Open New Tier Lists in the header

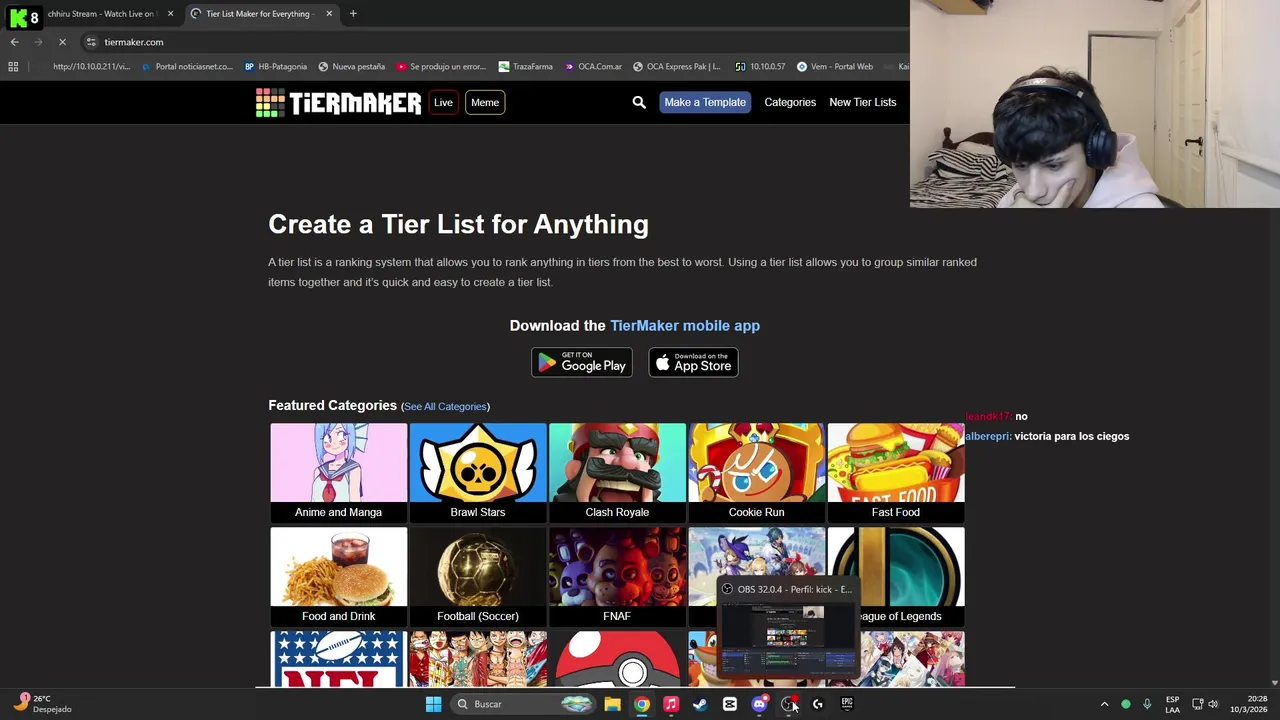[863, 102]
